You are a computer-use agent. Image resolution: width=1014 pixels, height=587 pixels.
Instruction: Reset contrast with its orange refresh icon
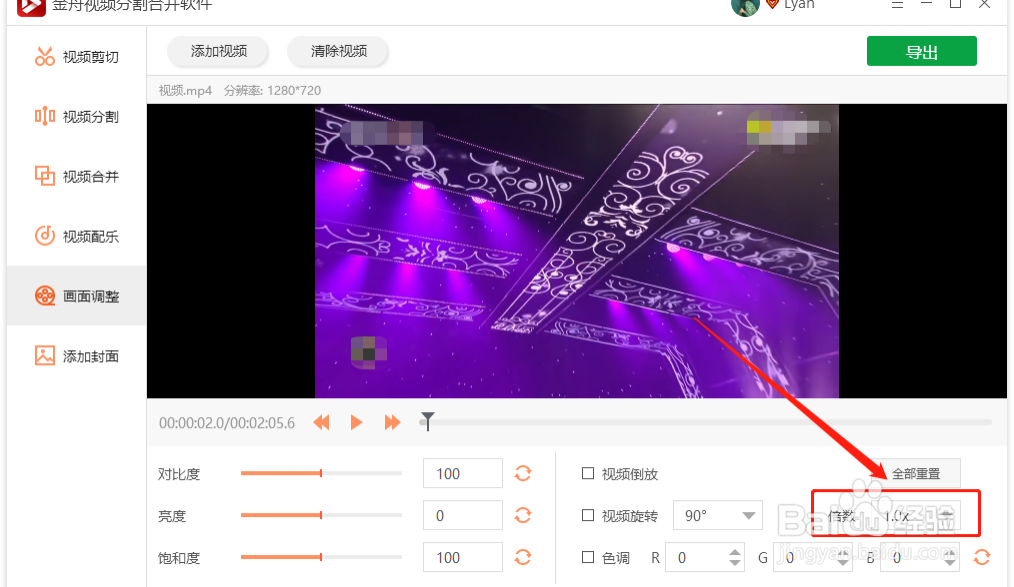[523, 473]
